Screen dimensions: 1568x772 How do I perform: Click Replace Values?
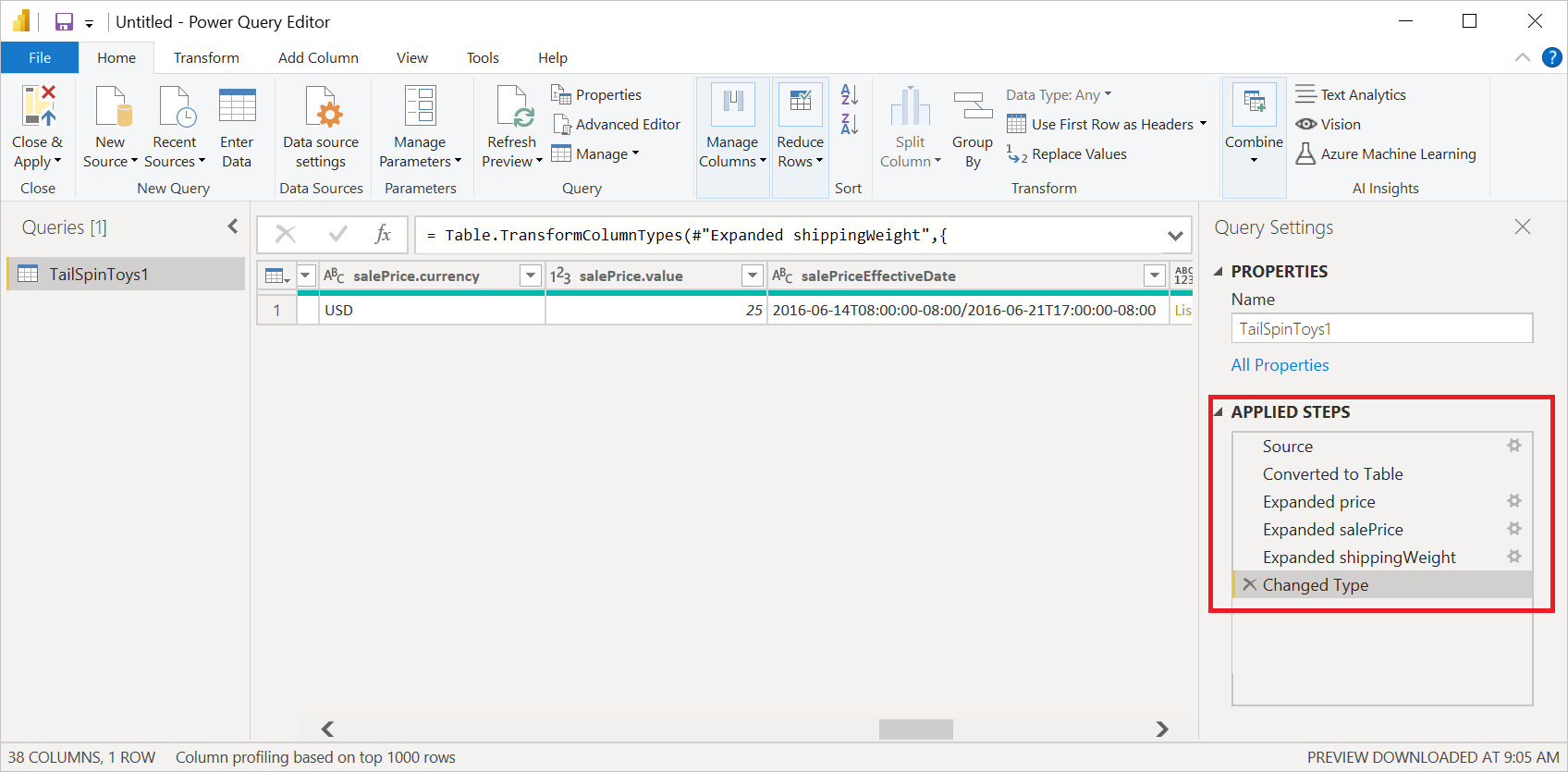1067,153
